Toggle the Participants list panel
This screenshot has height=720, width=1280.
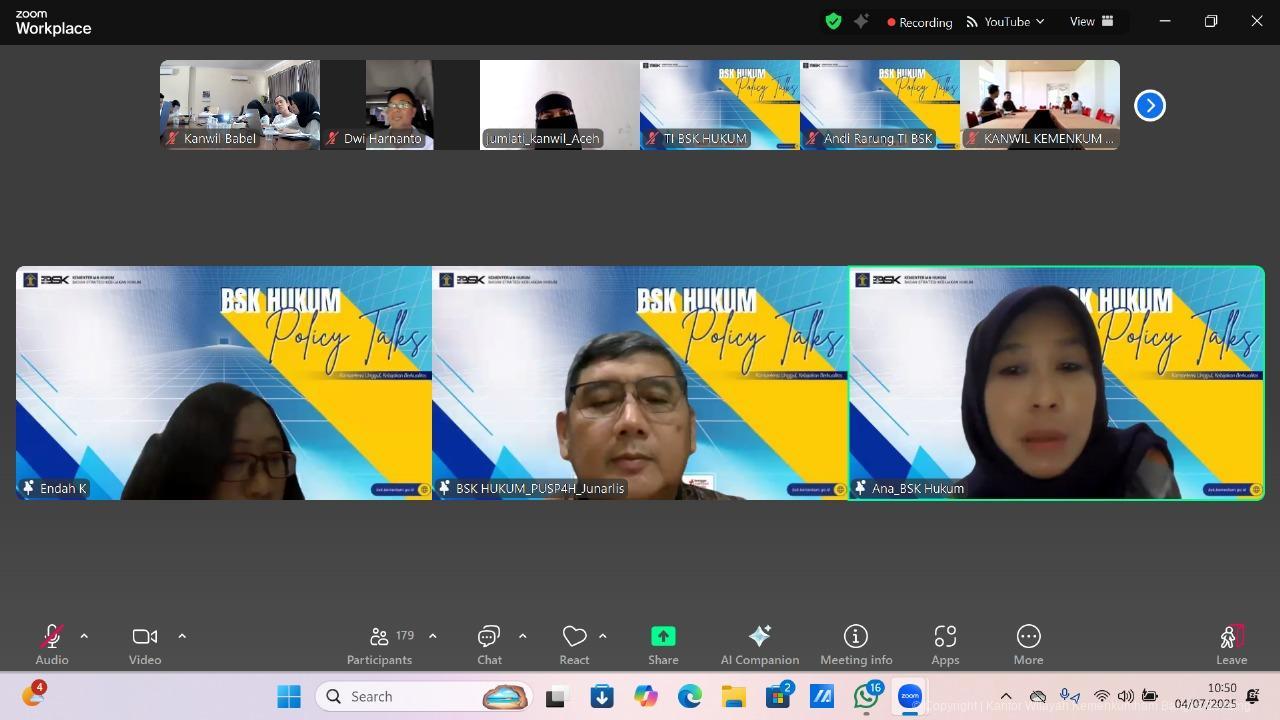coord(380,644)
